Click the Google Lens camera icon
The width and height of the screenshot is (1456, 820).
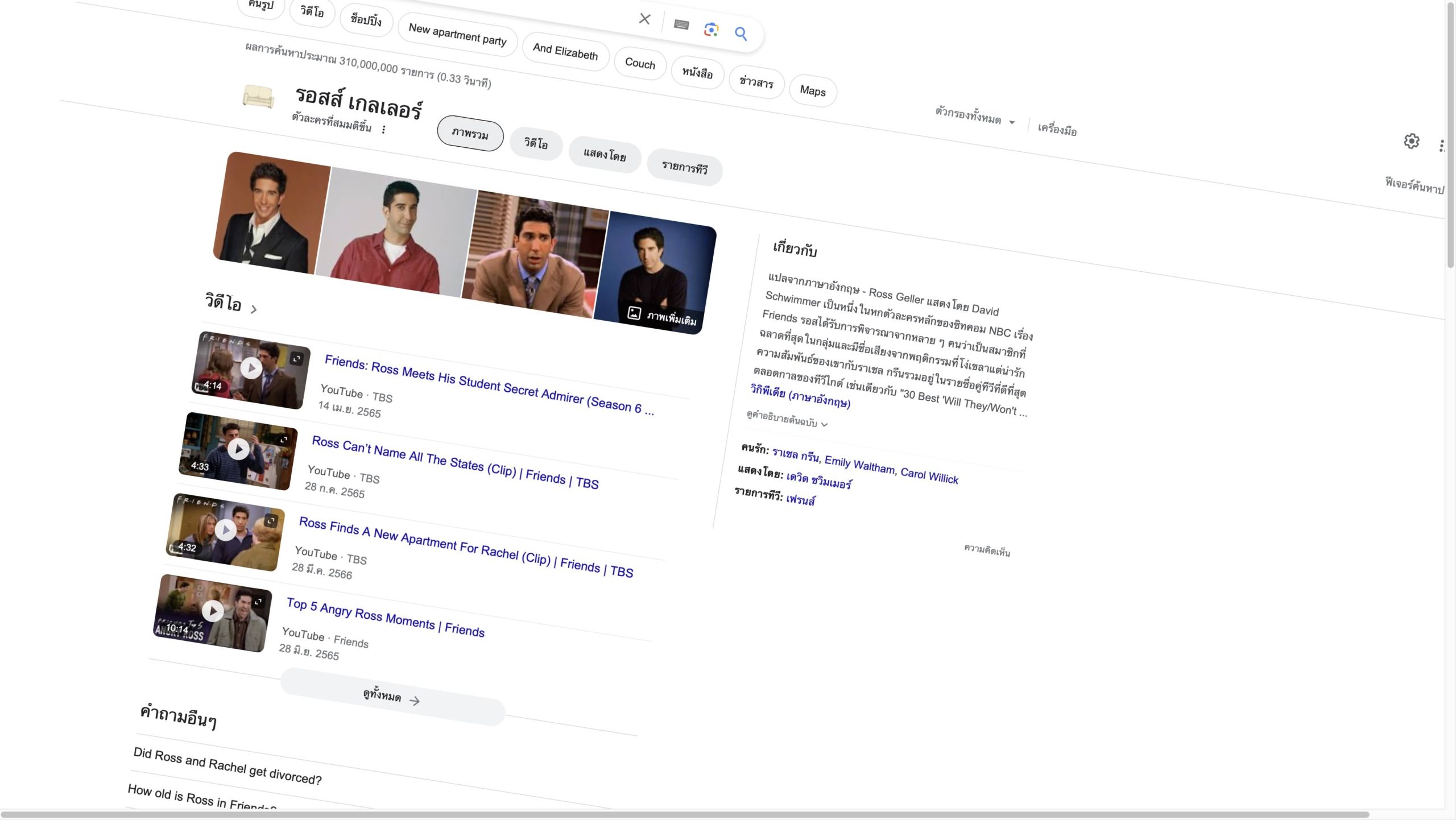click(711, 30)
